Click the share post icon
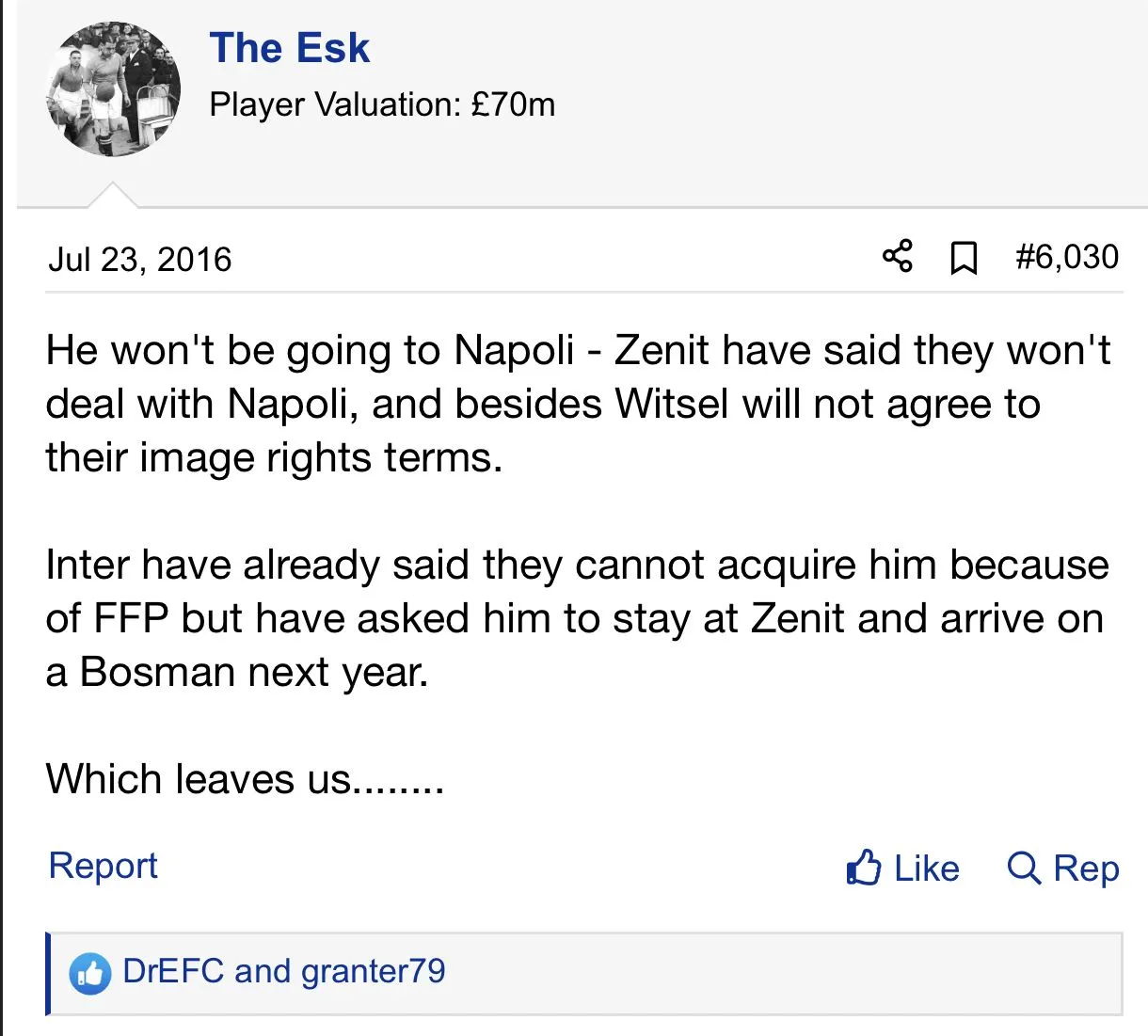The width and height of the screenshot is (1148, 1036). point(897,256)
